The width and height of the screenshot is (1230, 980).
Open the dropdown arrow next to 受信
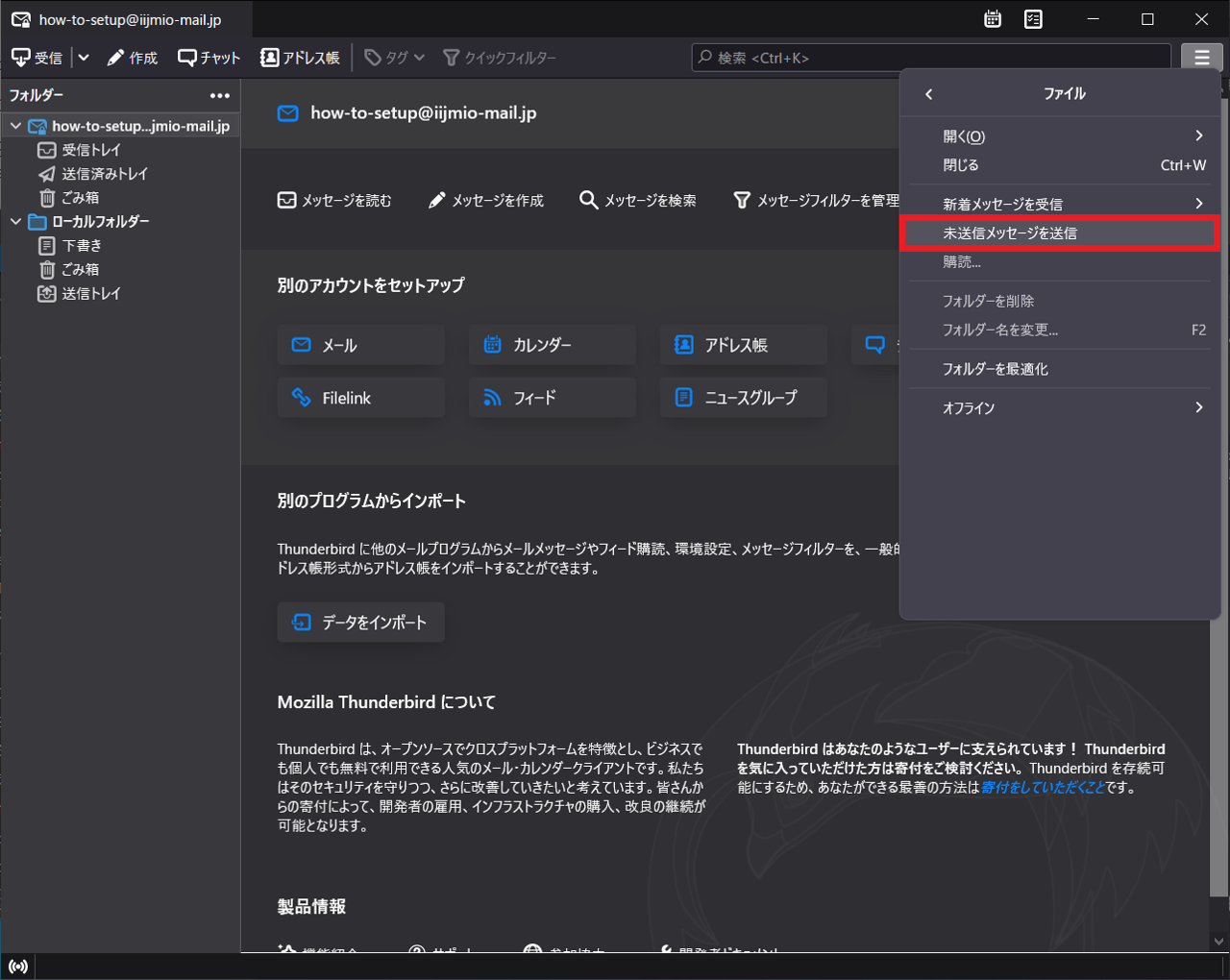click(84, 58)
